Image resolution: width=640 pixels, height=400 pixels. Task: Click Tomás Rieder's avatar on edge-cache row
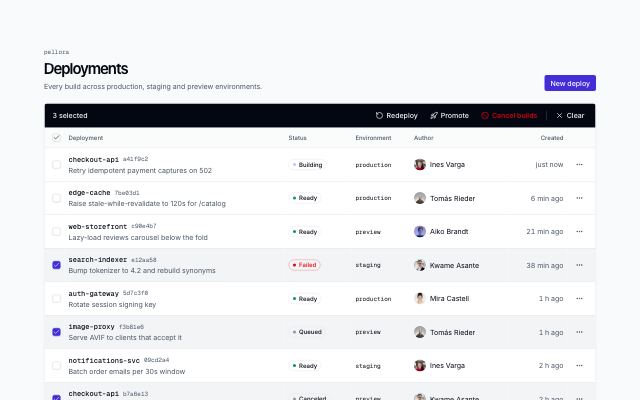point(420,198)
